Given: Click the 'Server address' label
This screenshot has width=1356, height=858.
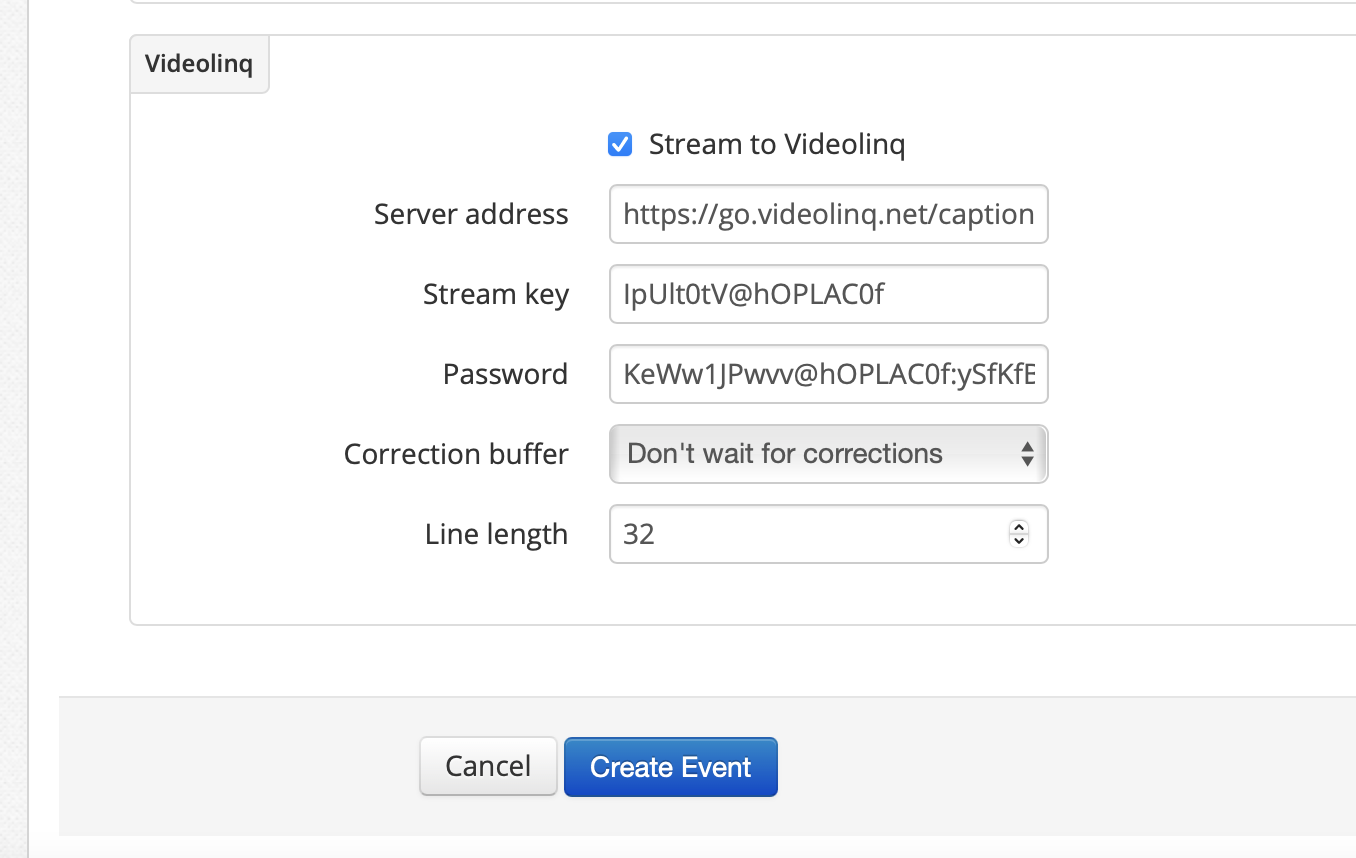Looking at the screenshot, I should [471, 214].
